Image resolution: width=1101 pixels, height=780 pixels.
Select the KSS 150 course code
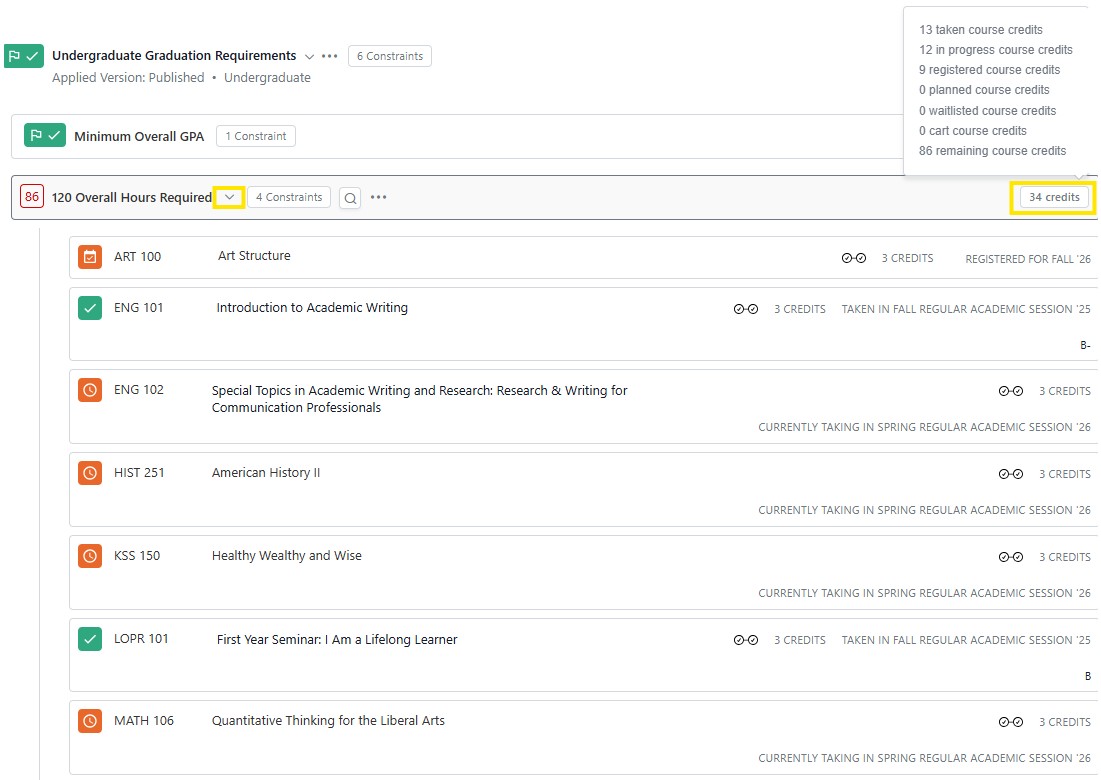coord(137,555)
